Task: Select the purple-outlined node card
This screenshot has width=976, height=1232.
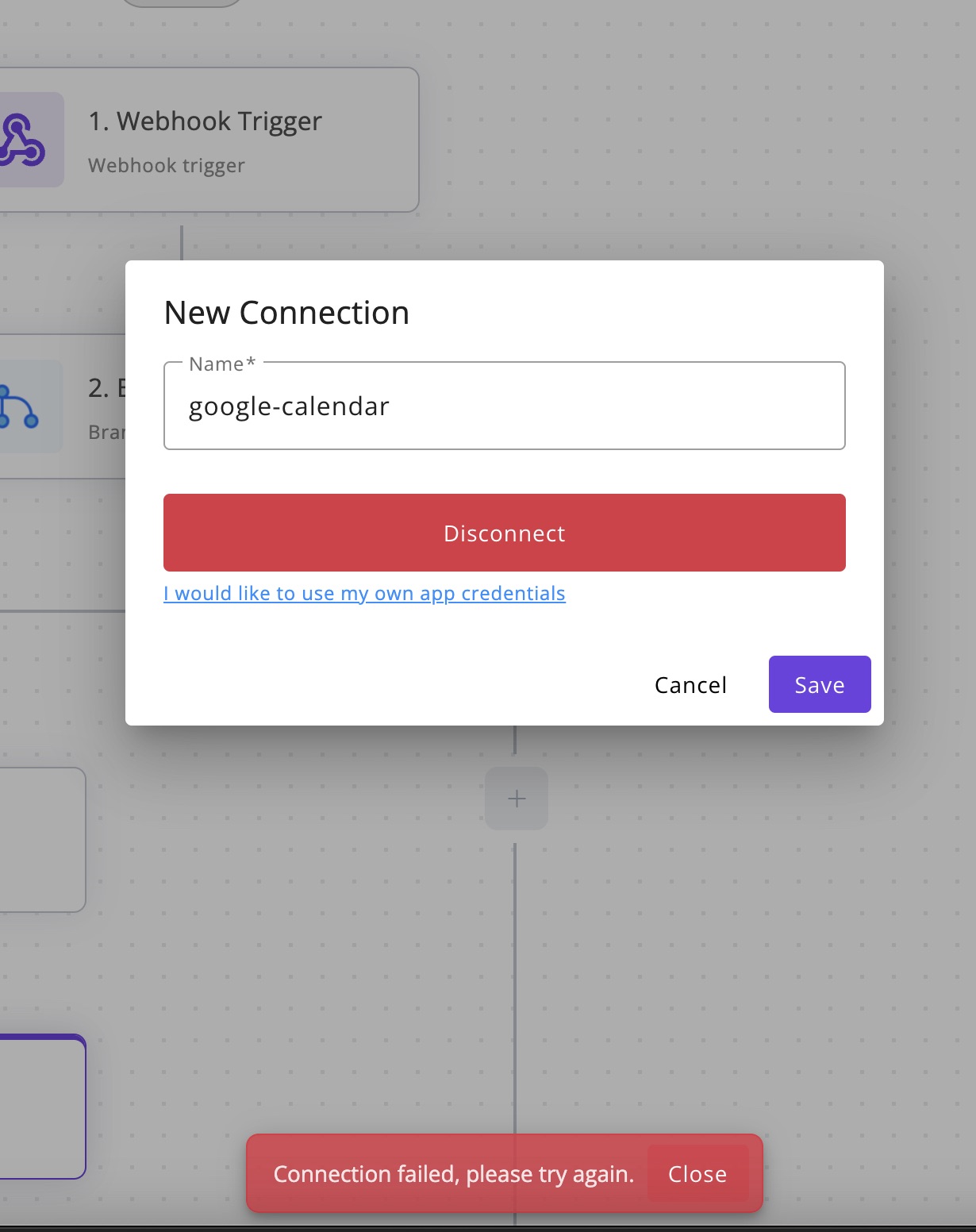Action: (43, 1107)
